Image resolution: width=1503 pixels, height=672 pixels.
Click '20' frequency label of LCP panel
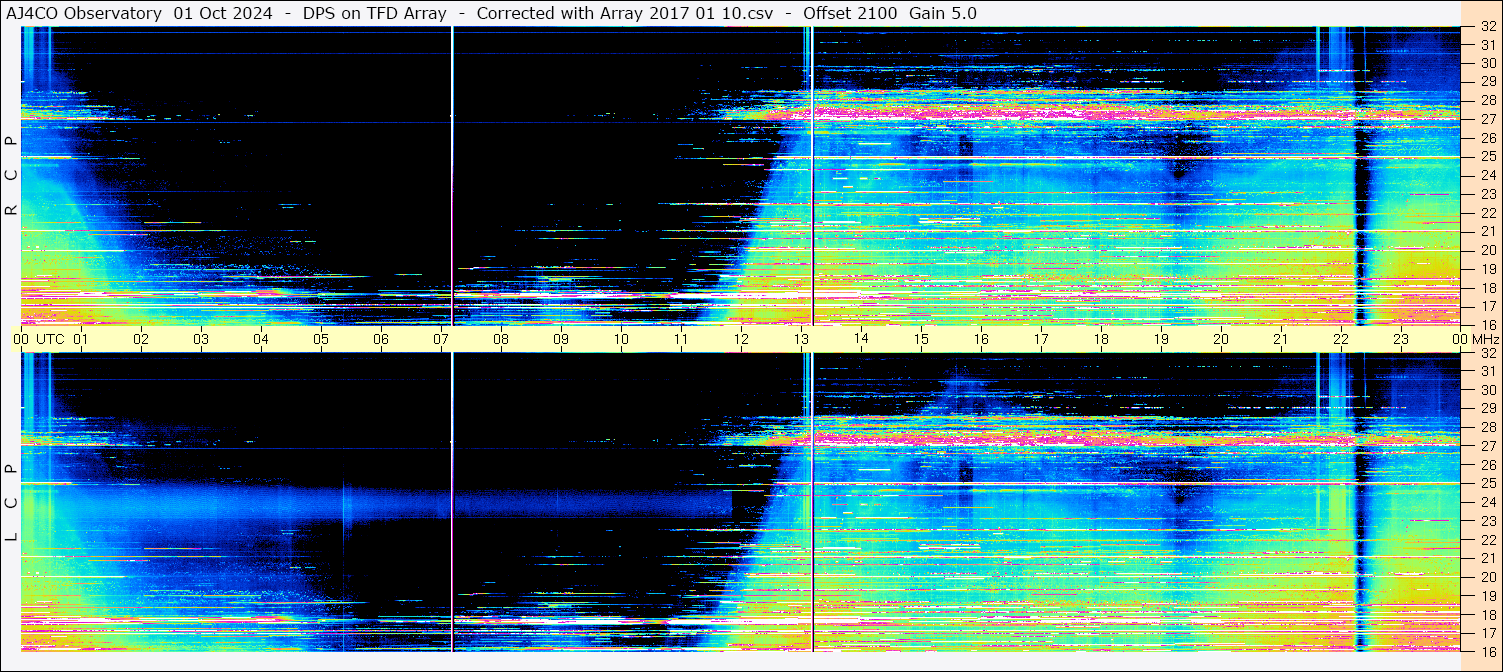coord(1487,577)
